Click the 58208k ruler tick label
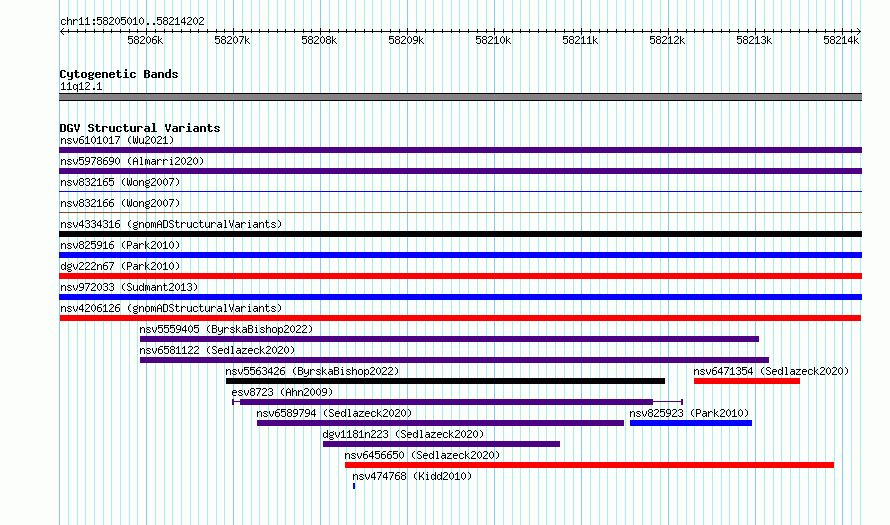The width and height of the screenshot is (890, 525). [x=319, y=40]
